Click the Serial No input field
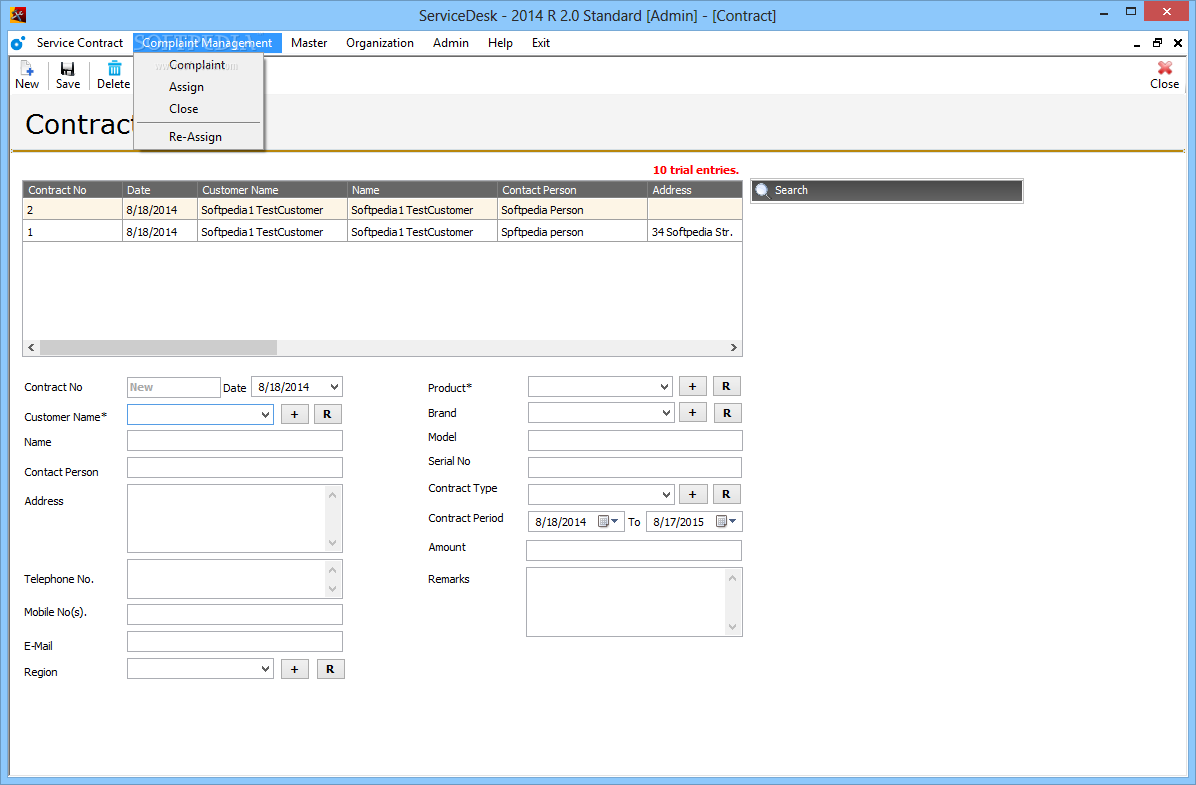The image size is (1196, 785). coord(635,468)
